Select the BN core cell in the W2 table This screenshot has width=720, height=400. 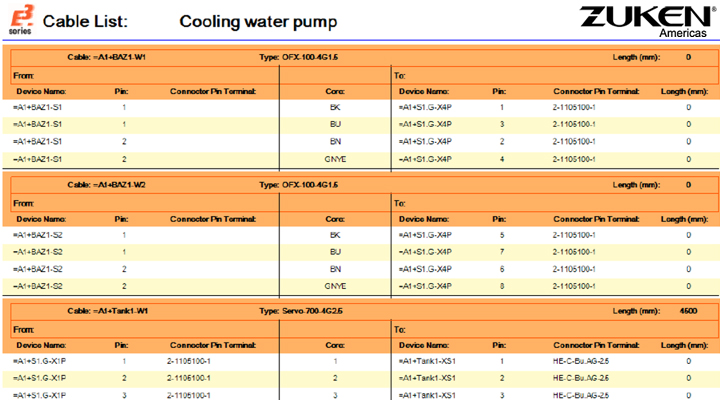pyautogui.click(x=335, y=269)
